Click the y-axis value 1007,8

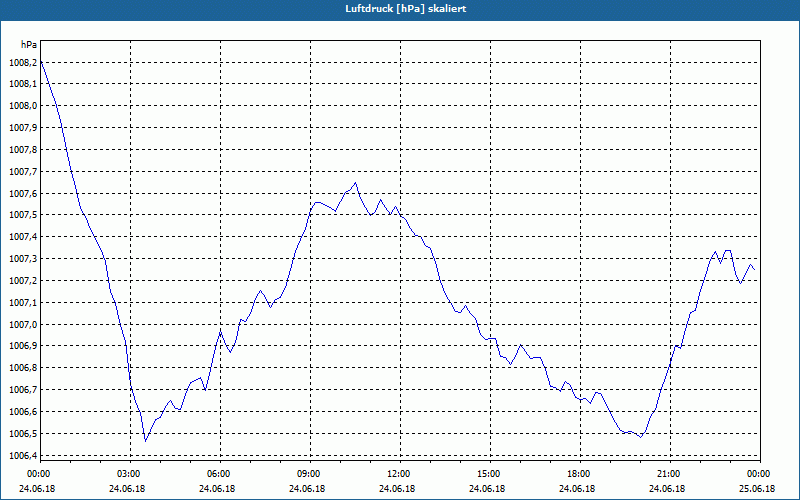[23, 150]
